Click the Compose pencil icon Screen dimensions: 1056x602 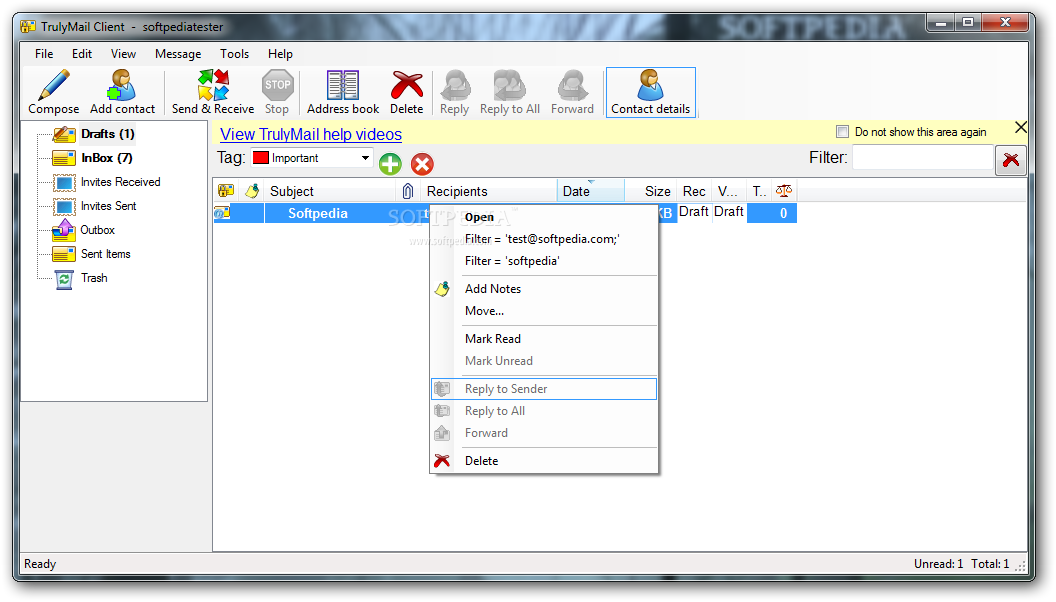tap(54, 85)
